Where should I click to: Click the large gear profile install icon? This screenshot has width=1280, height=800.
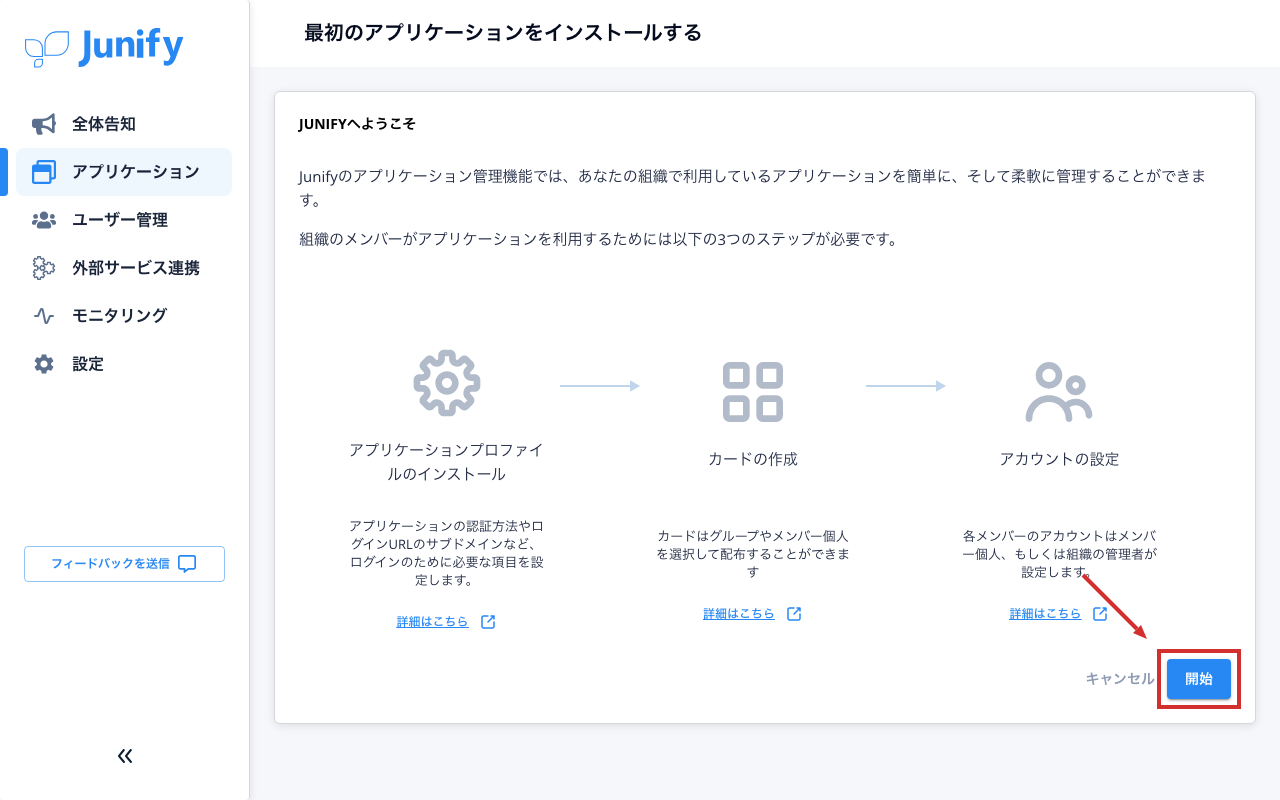(x=447, y=383)
